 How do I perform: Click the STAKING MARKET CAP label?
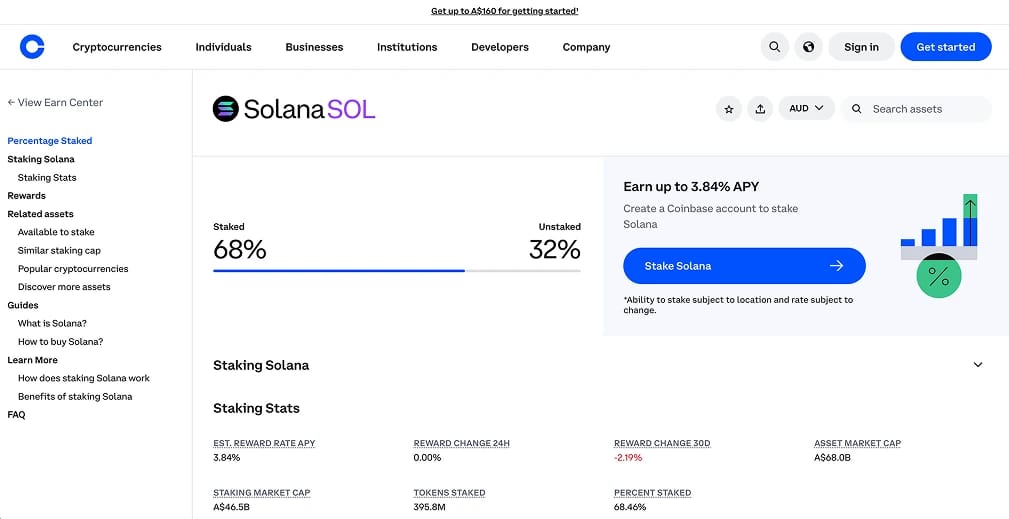click(x=261, y=493)
